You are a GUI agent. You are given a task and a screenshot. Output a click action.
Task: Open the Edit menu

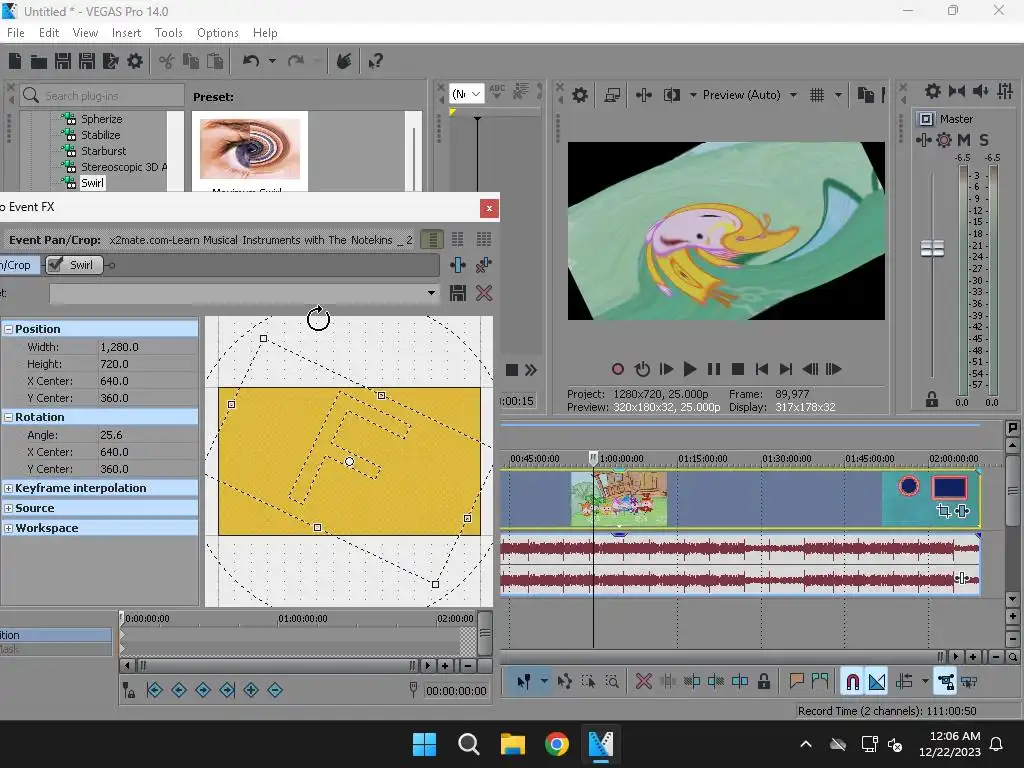pyautogui.click(x=49, y=33)
